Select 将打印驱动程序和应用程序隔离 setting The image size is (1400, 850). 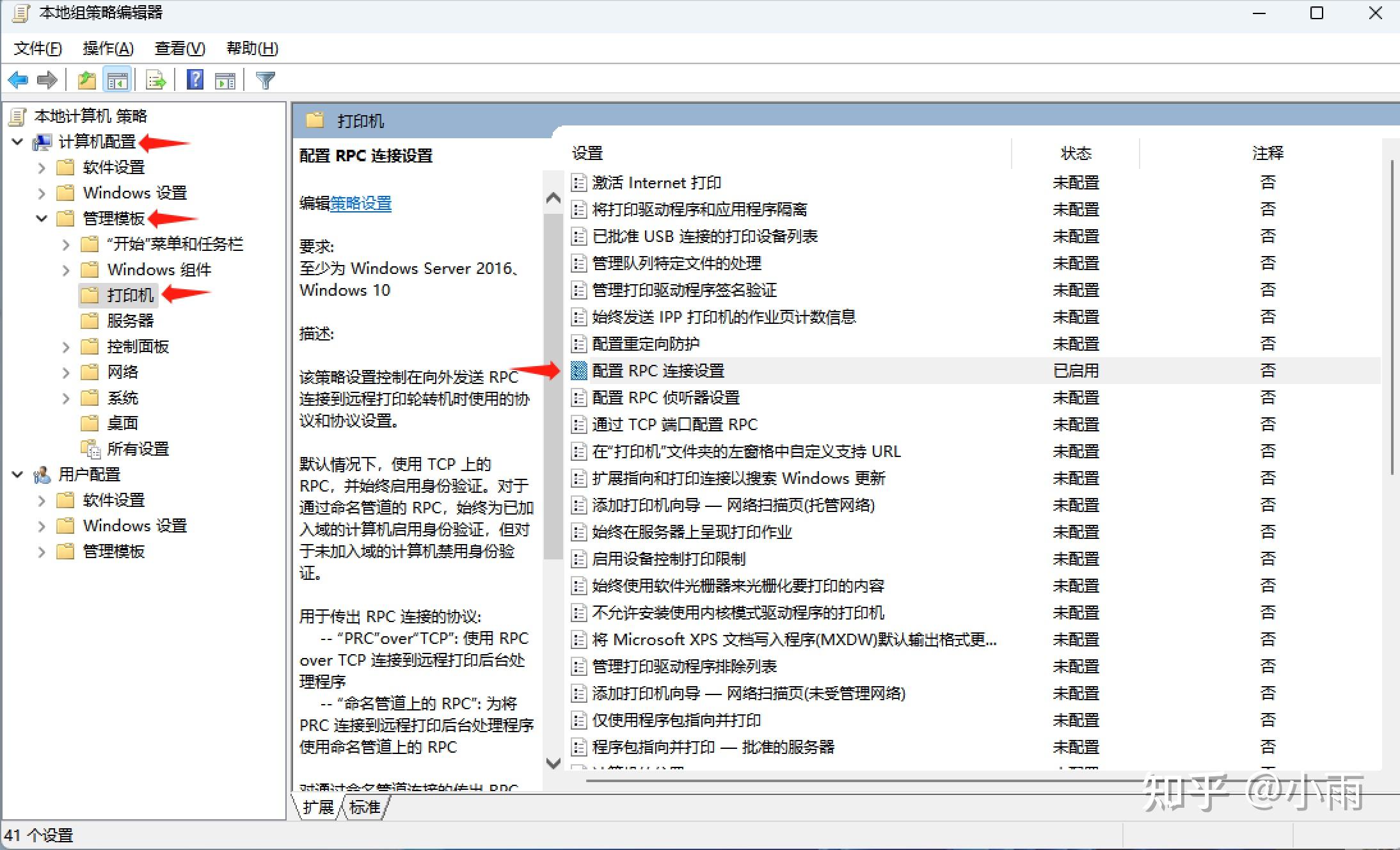click(x=699, y=210)
